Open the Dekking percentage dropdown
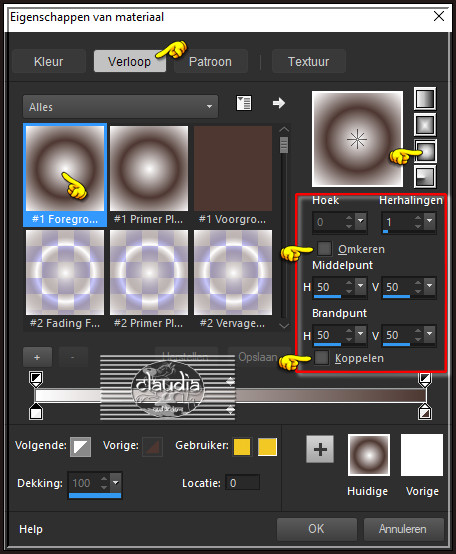Viewport: 456px width, 554px height. (x=116, y=482)
